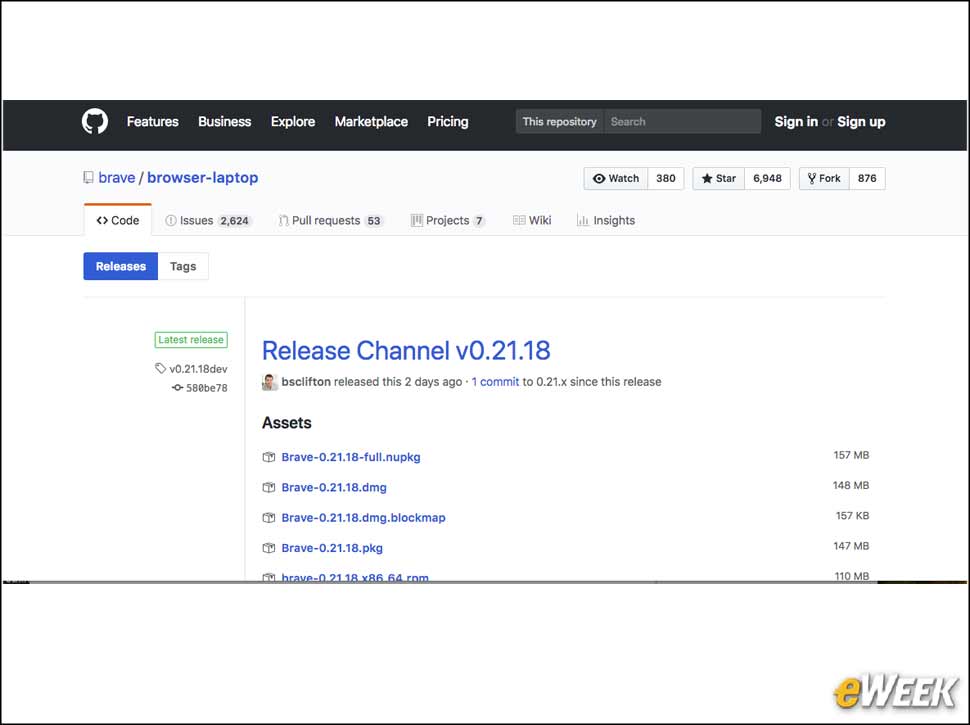Click the 148 MB size text
This screenshot has height=725, width=970.
coord(851,486)
